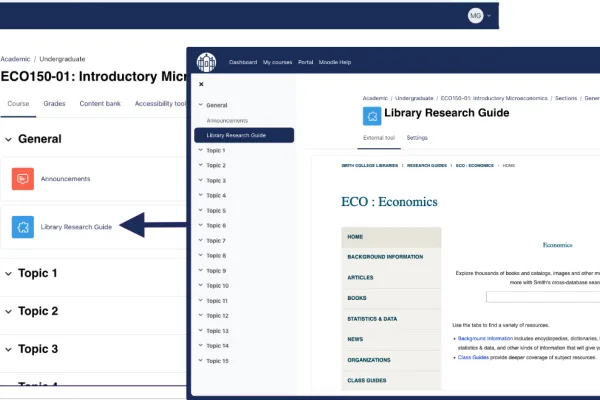Open the Accessibility toolkit tab
Viewport: 600px width, 400px height.
tap(160, 104)
